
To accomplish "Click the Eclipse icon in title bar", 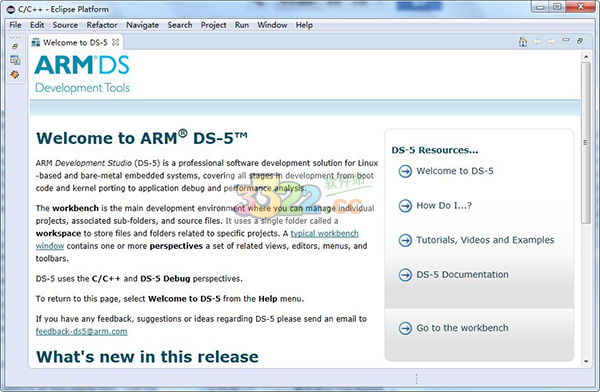I will [x=11, y=9].
